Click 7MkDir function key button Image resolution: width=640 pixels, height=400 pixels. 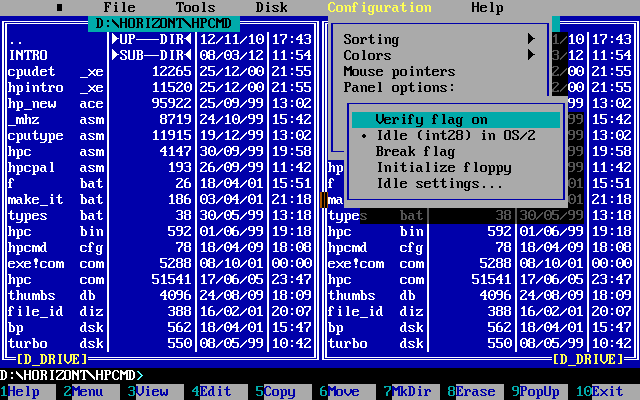click(x=412, y=392)
